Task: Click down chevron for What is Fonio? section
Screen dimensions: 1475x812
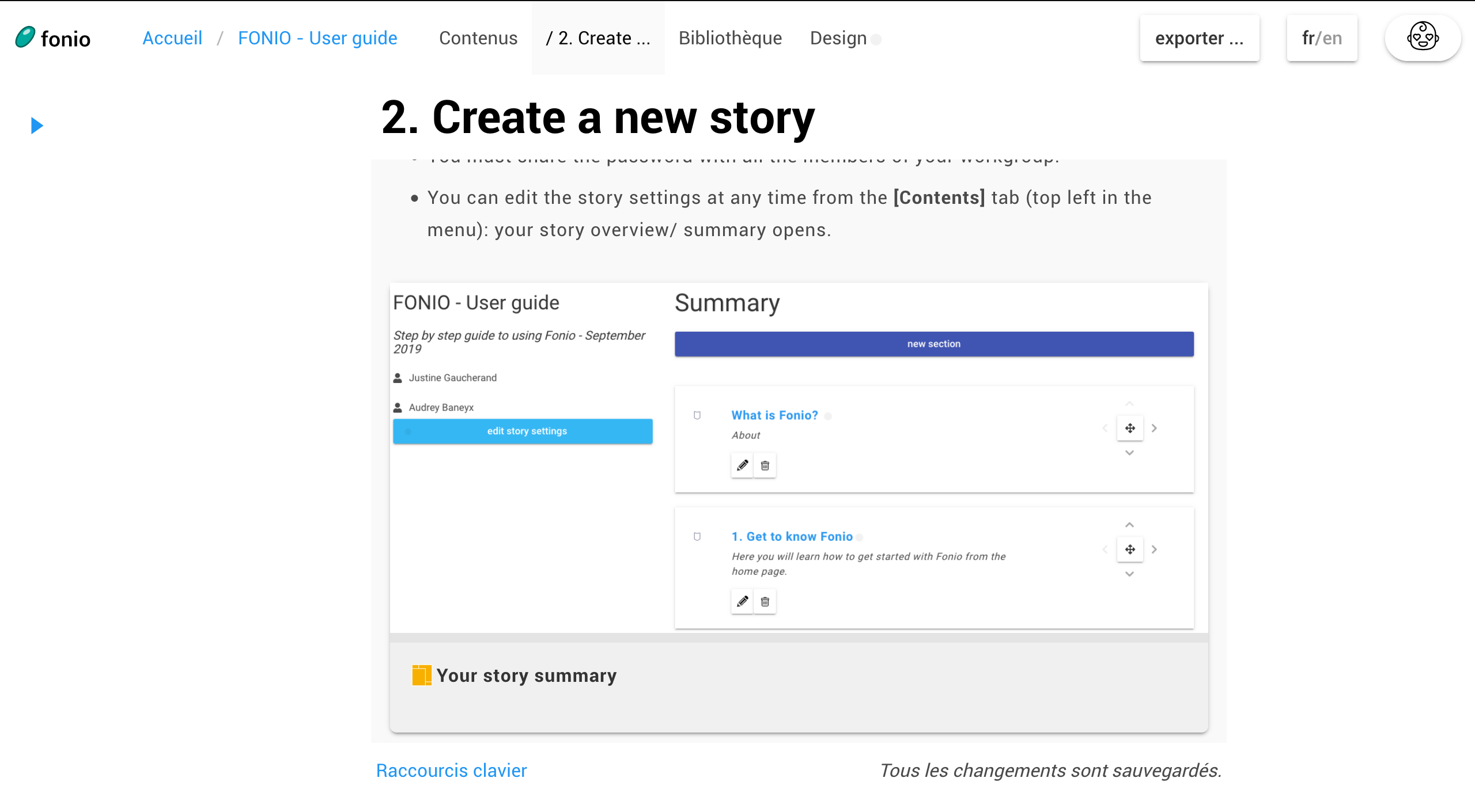Action: point(1130,453)
